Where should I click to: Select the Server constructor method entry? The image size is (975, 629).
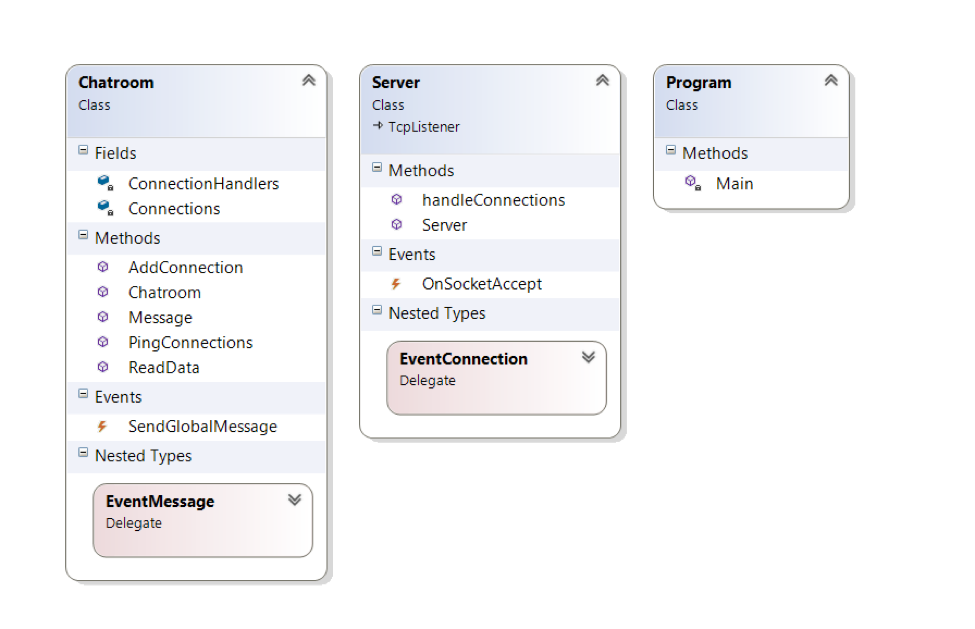pyautogui.click(x=444, y=225)
